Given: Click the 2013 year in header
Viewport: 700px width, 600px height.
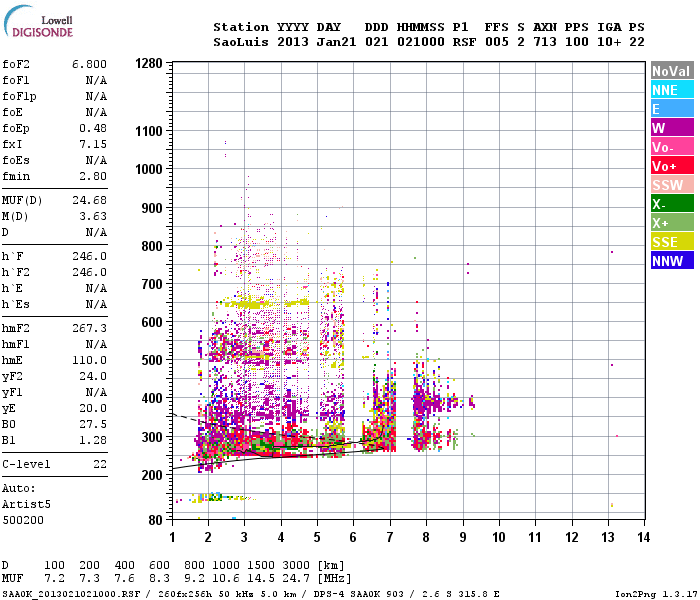Looking at the screenshot, I should pos(293,42).
